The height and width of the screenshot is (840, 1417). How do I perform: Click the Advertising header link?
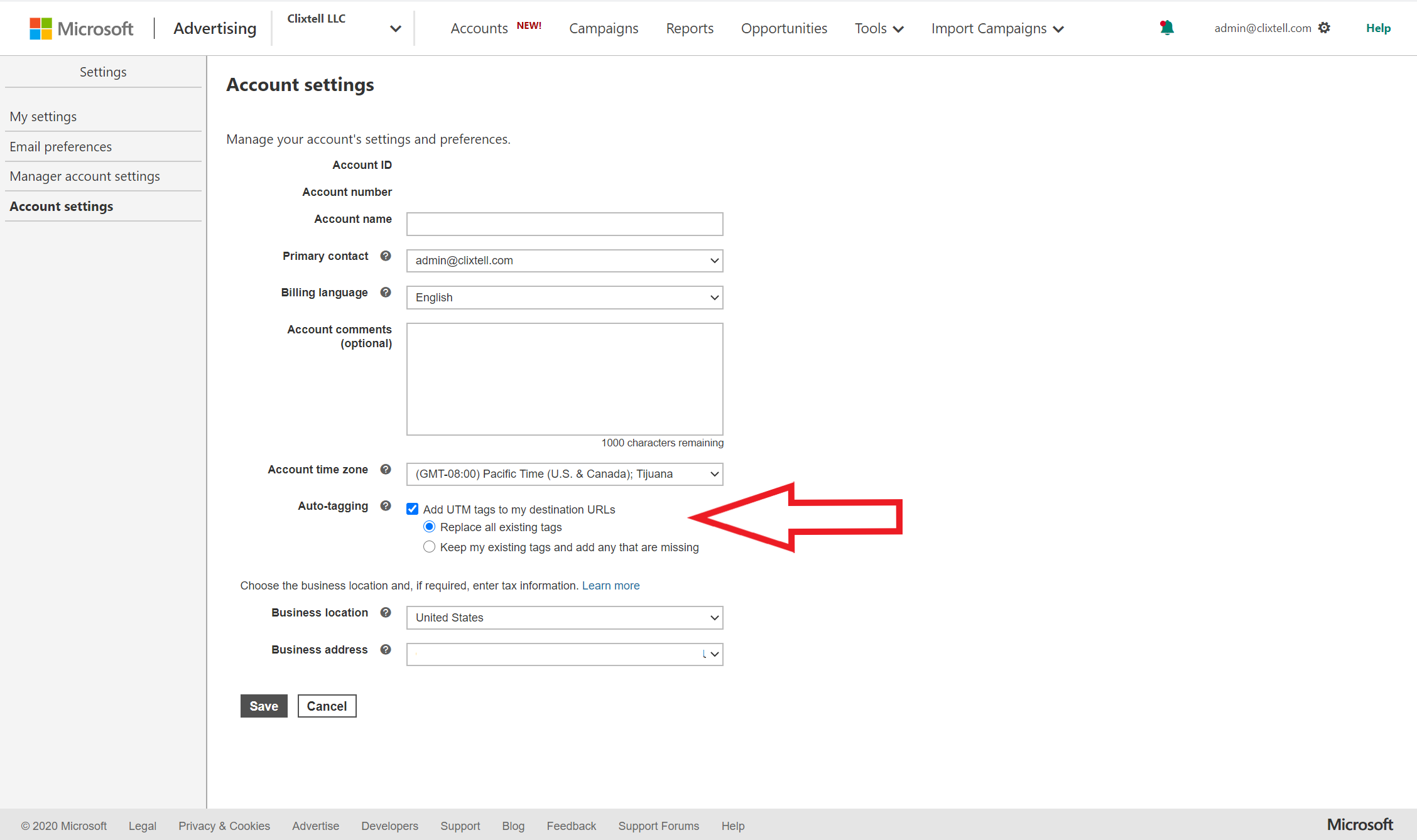click(215, 28)
